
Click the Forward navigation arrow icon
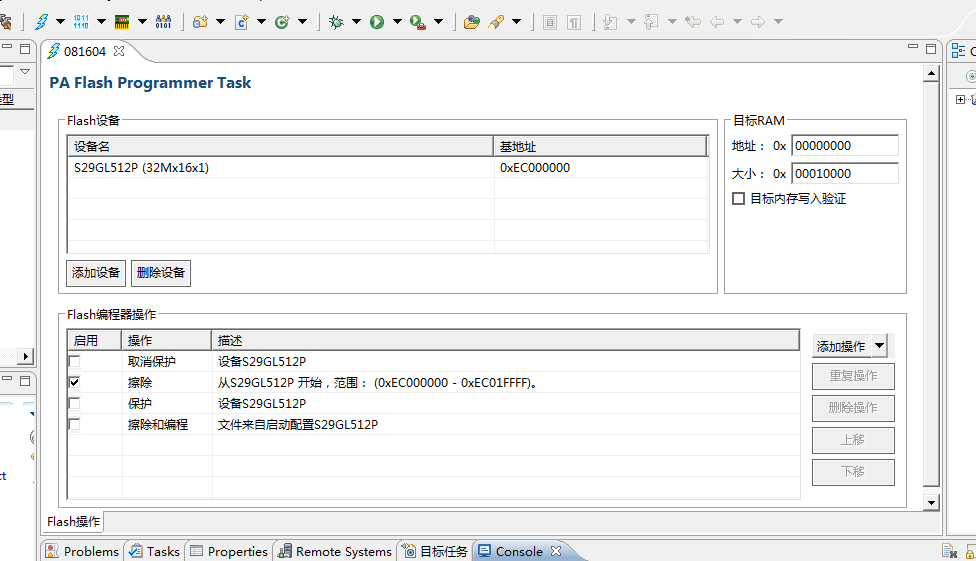click(x=758, y=22)
